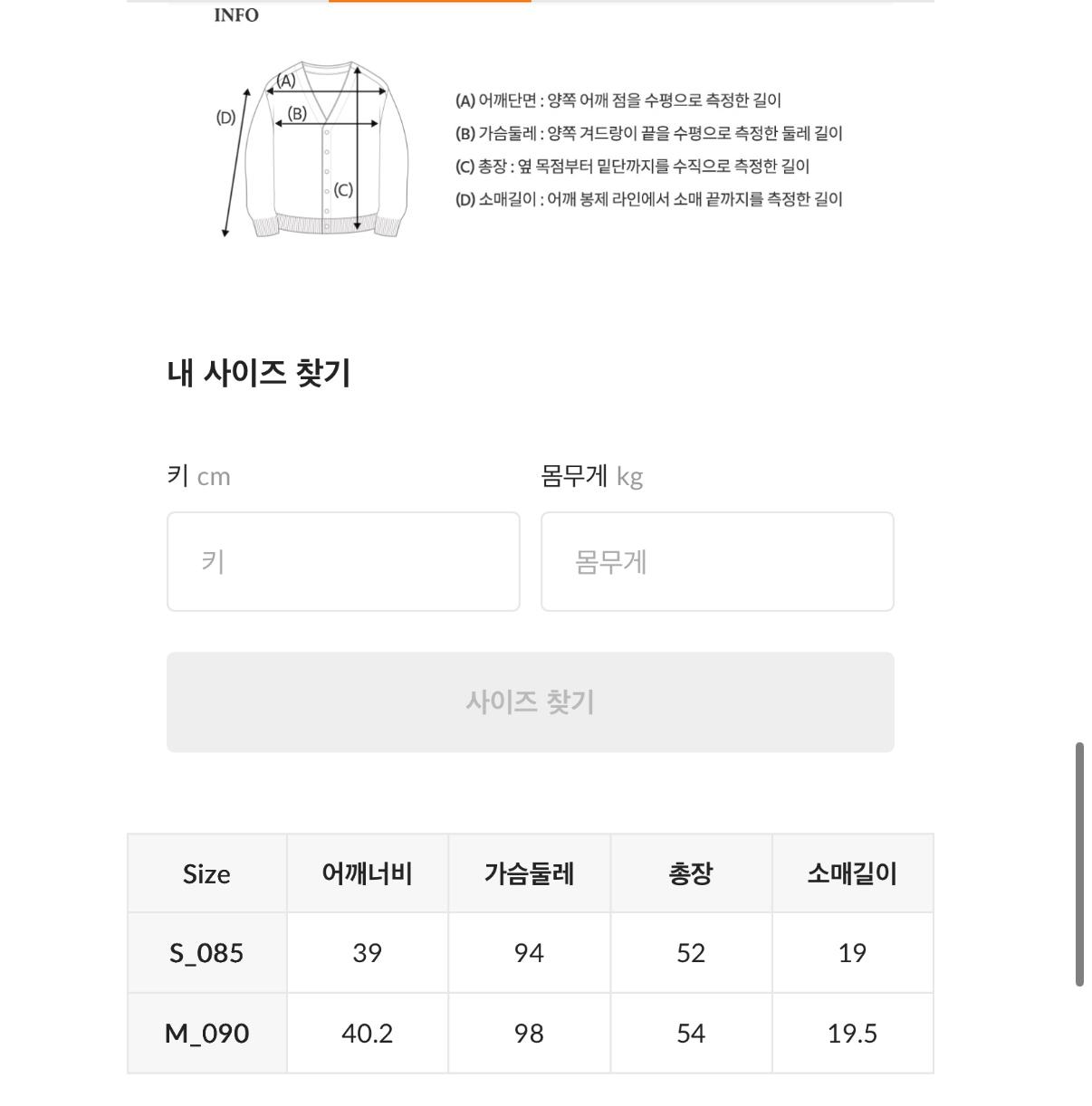This screenshot has width=1092, height=1106.
Task: Click the 소매길이 column header
Action: 852,873
